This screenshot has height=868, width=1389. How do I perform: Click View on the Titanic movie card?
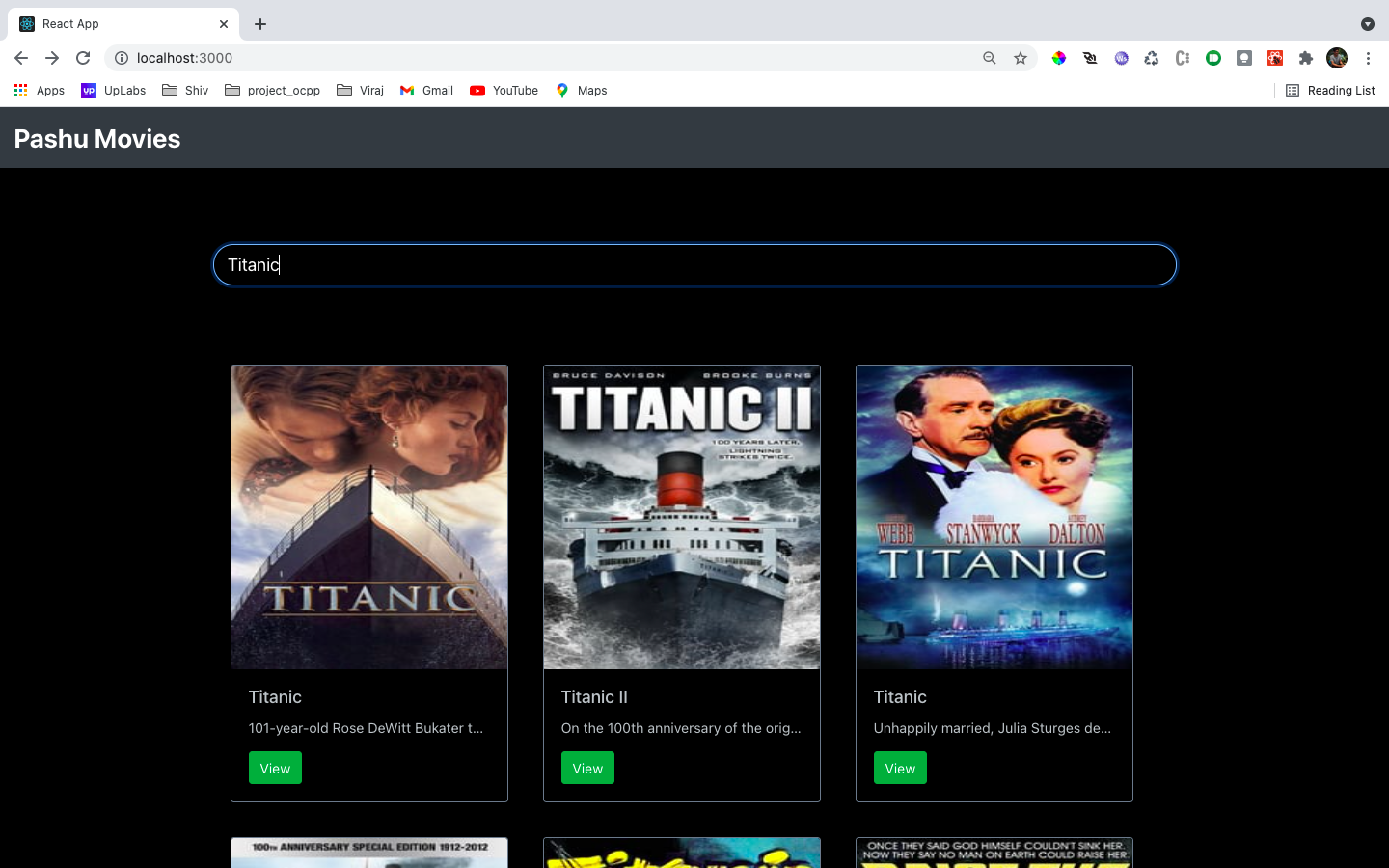click(x=275, y=768)
